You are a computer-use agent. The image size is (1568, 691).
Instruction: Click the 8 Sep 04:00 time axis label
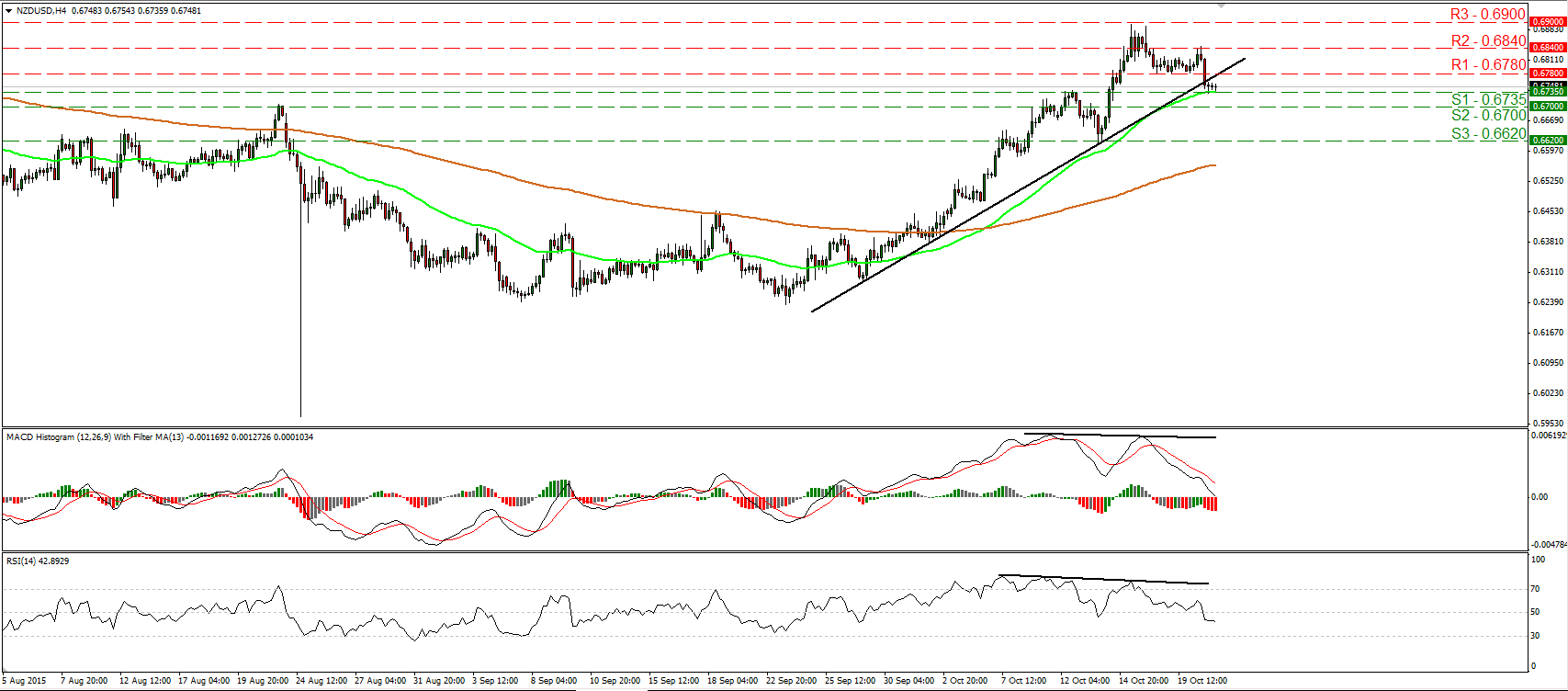click(x=555, y=681)
